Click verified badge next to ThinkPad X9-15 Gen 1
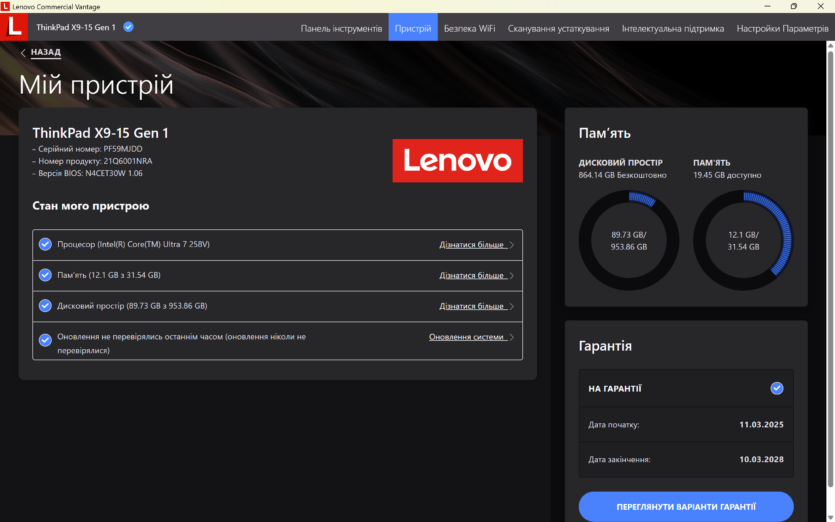 128,27
